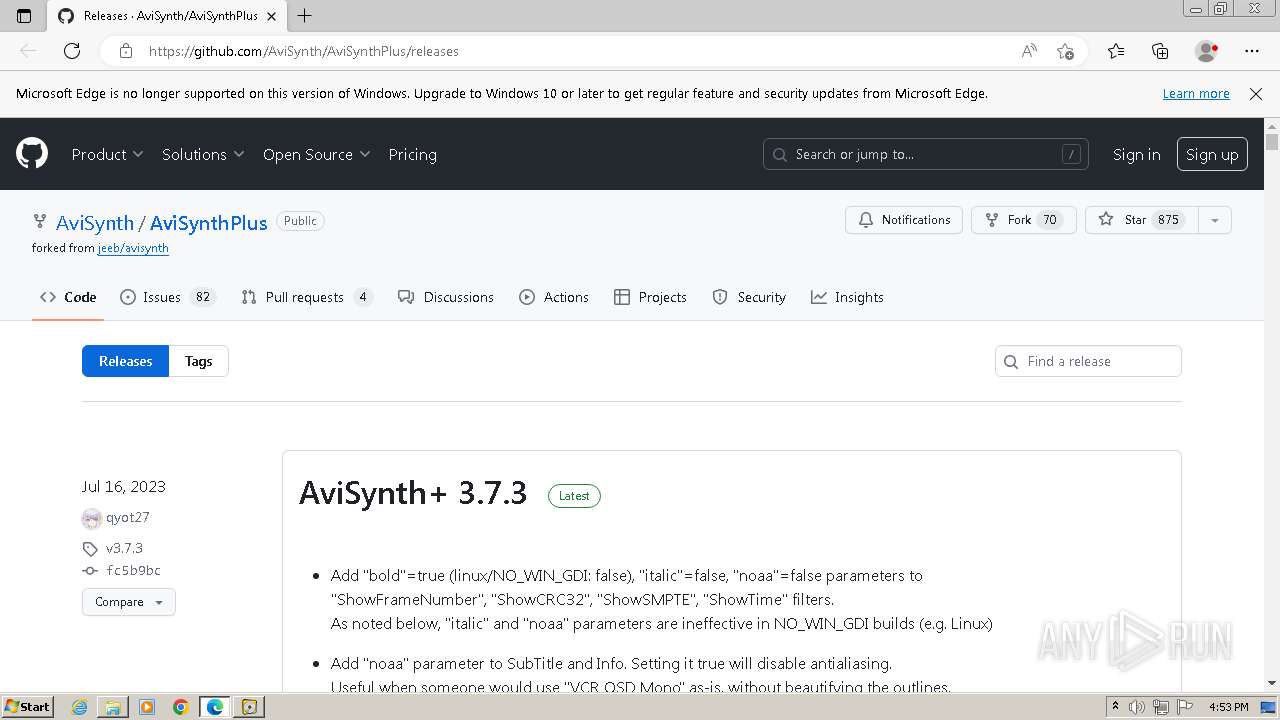Dismiss the Edge unsupported notification bar
Viewport: 1280px width, 720px height.
[1256, 94]
